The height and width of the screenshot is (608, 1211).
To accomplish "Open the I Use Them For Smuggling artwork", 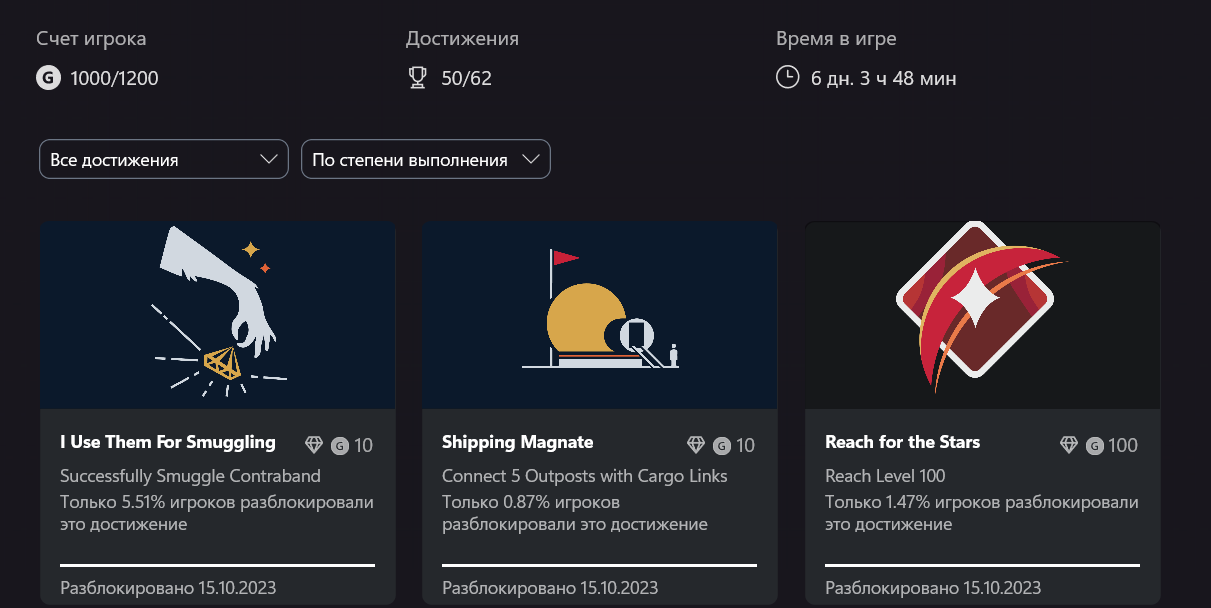I will [217, 315].
